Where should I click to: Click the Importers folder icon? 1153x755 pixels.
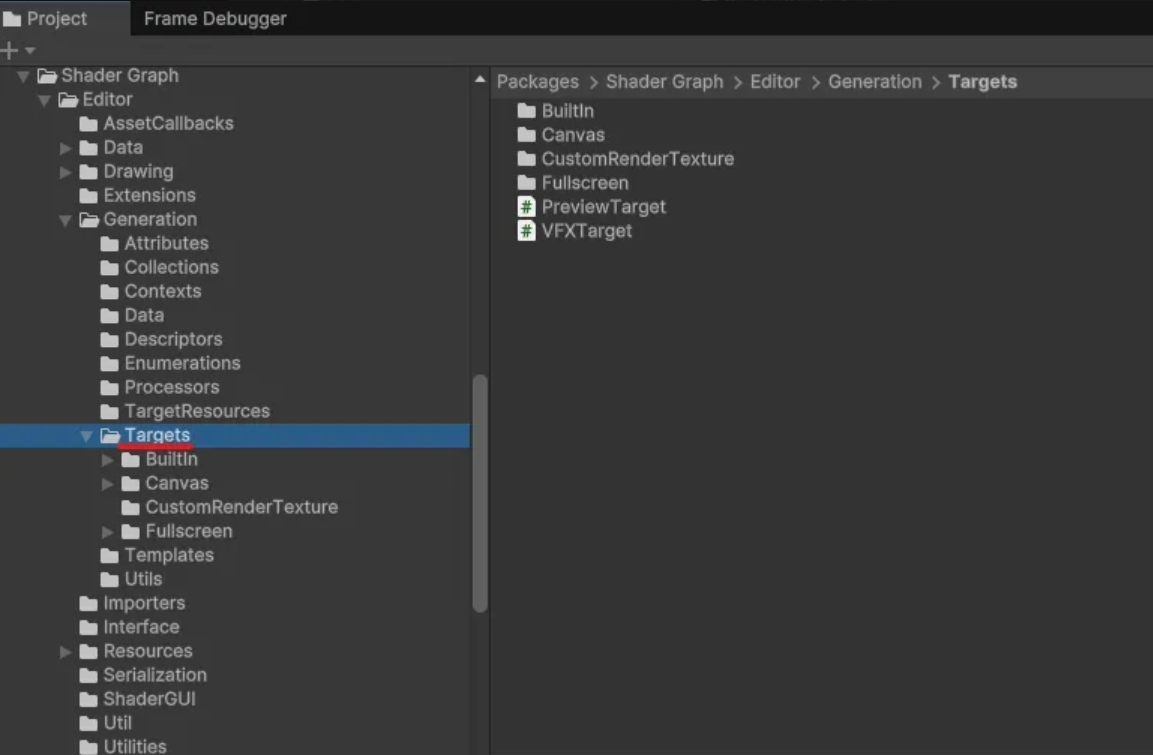pos(88,604)
